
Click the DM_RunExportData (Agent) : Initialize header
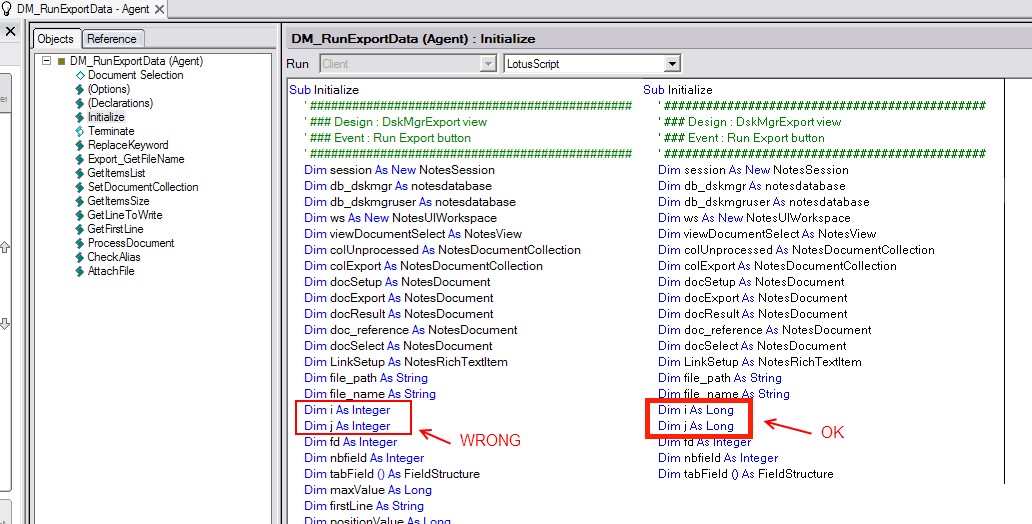coord(413,39)
